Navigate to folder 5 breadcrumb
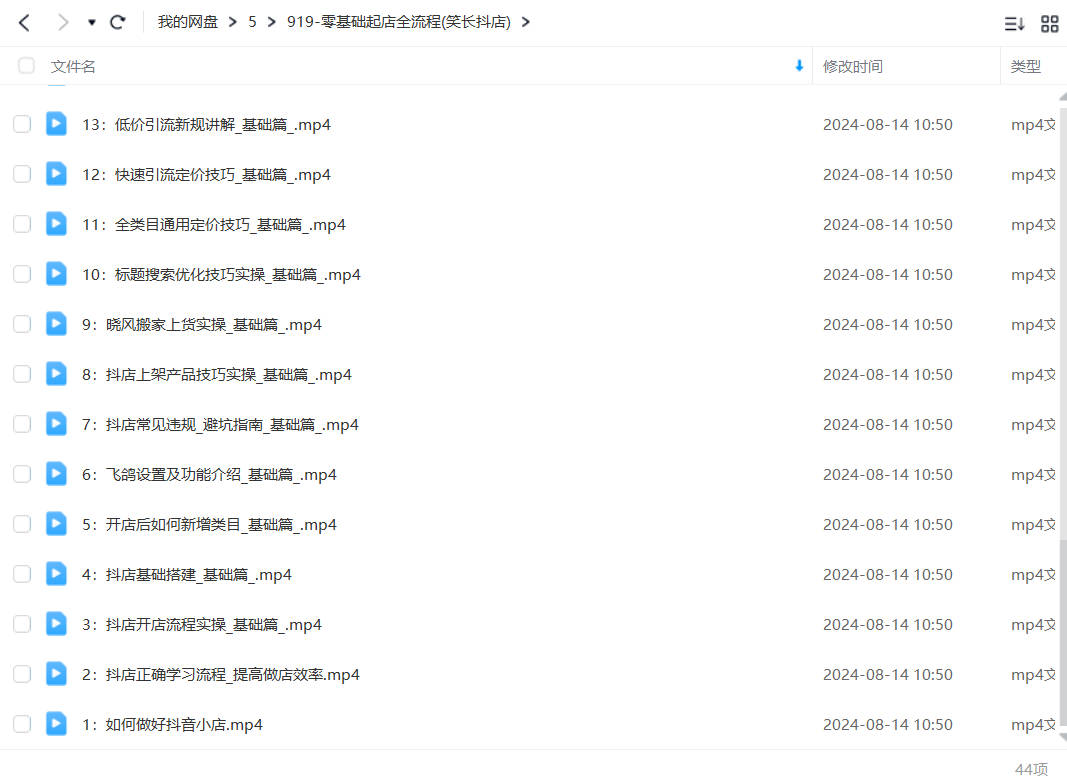 (252, 22)
